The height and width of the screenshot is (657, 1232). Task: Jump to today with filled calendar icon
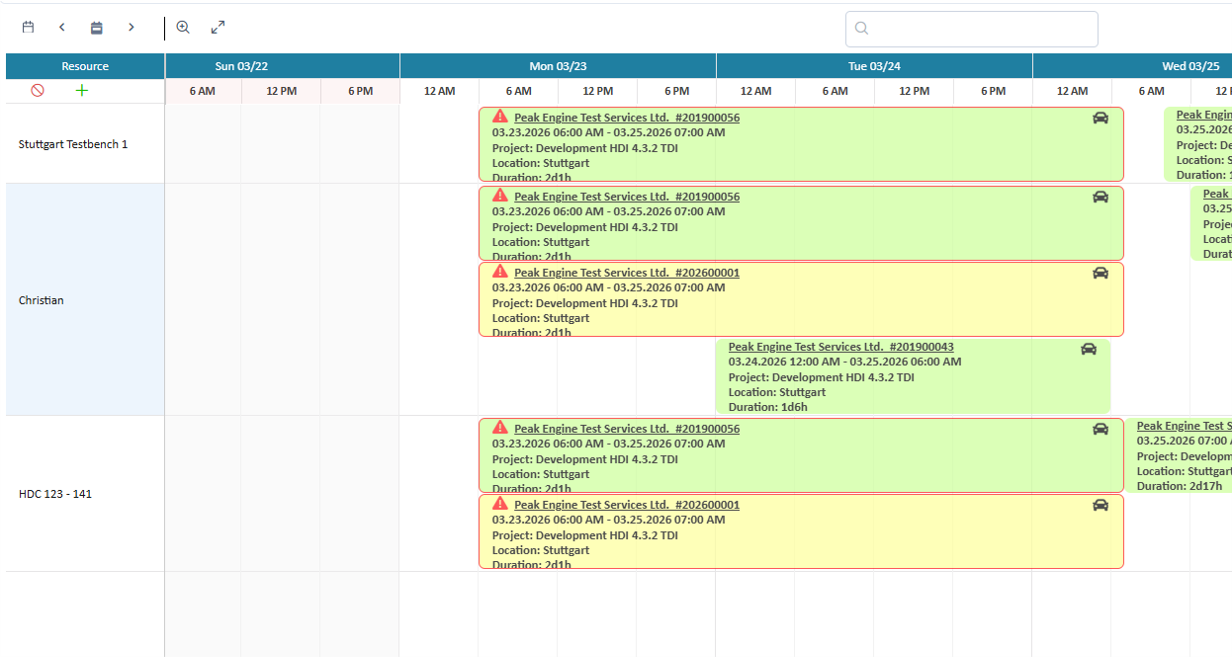(97, 27)
